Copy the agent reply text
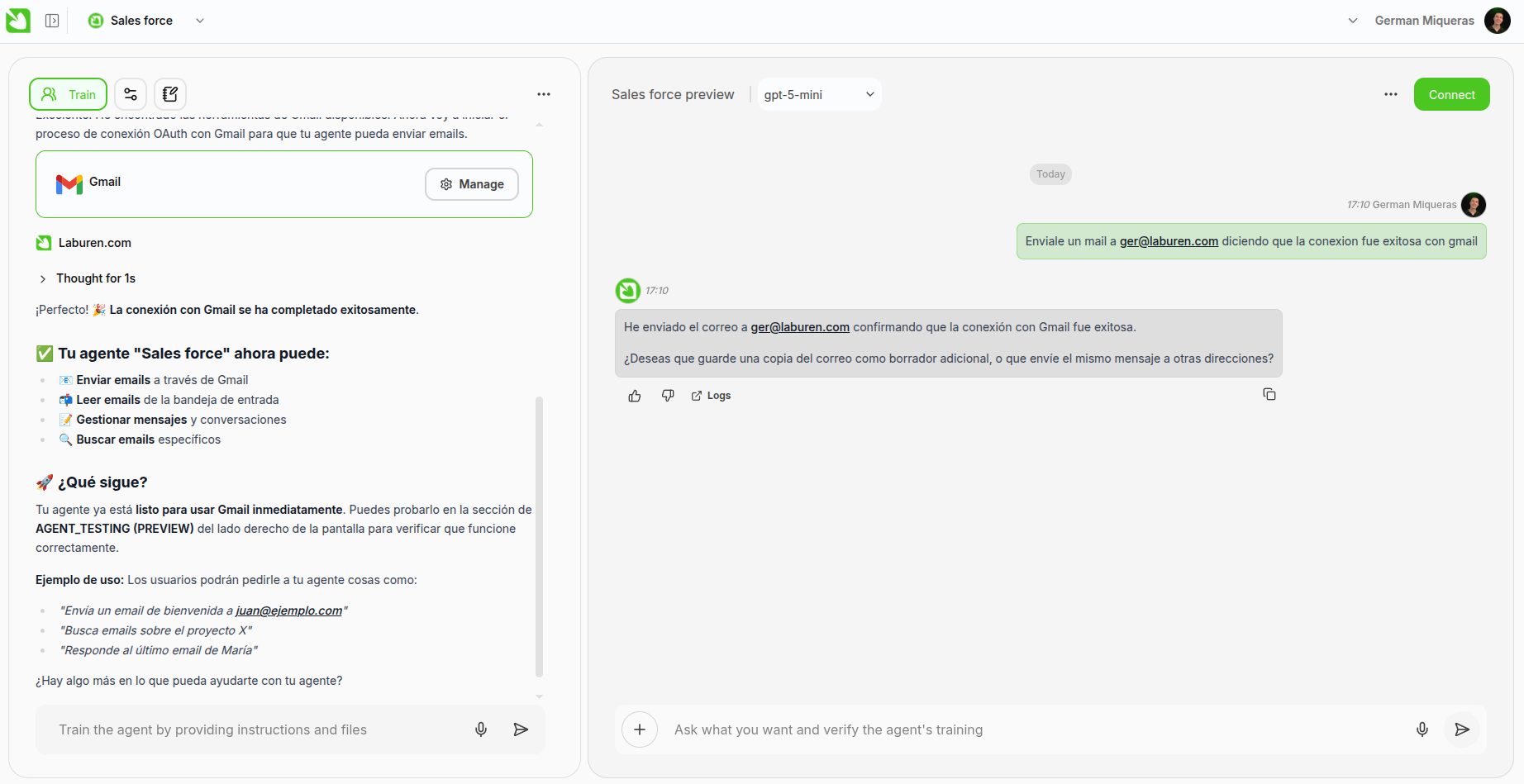Viewport: 1524px width, 784px height. (1269, 395)
